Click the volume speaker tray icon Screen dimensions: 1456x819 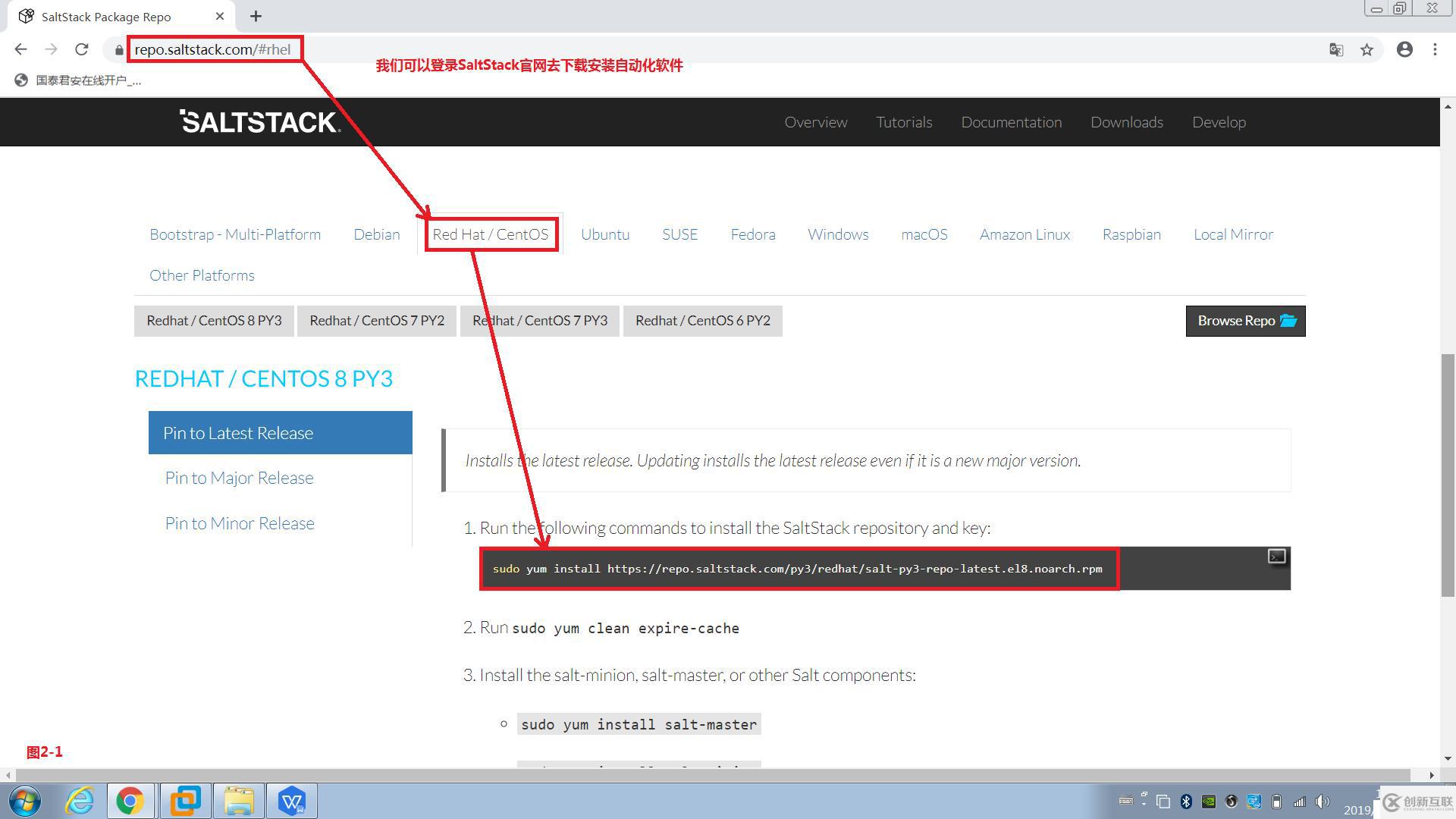pyautogui.click(x=1323, y=802)
